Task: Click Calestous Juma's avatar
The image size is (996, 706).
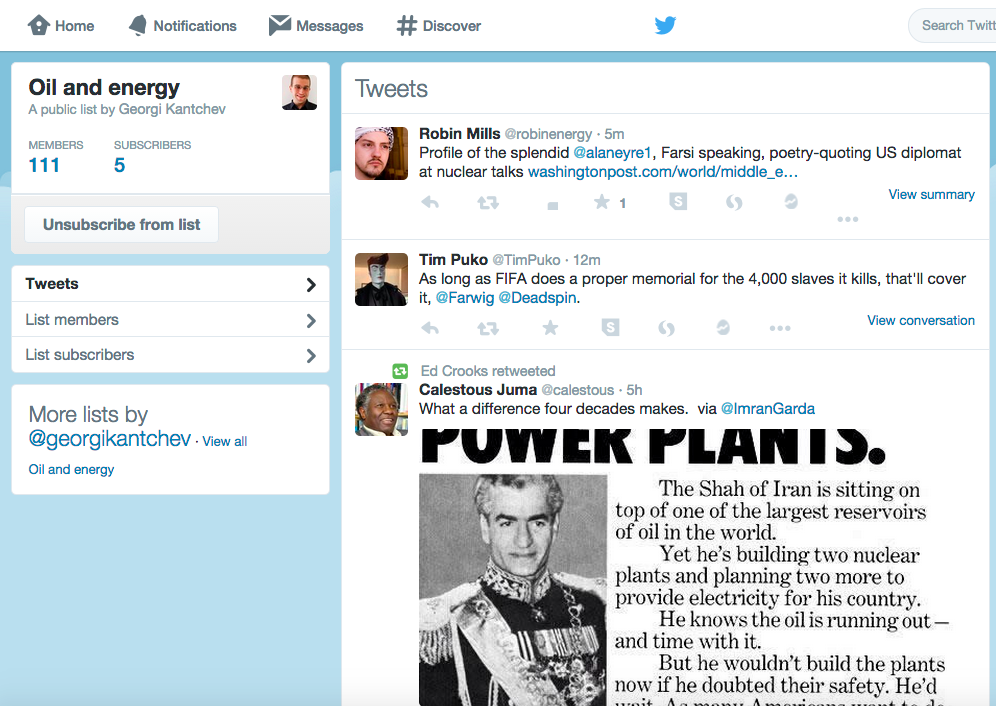Action: pos(381,409)
